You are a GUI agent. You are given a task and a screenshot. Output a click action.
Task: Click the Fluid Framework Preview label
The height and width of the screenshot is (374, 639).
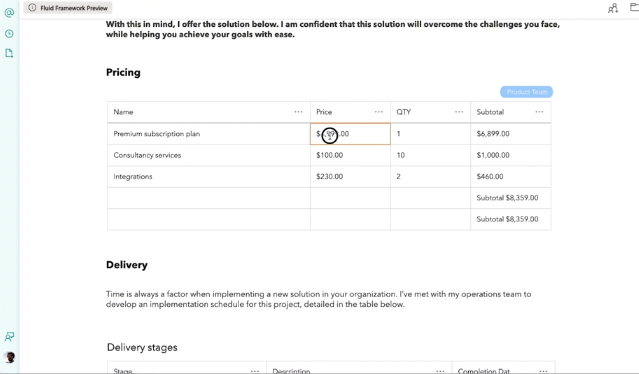(x=74, y=8)
